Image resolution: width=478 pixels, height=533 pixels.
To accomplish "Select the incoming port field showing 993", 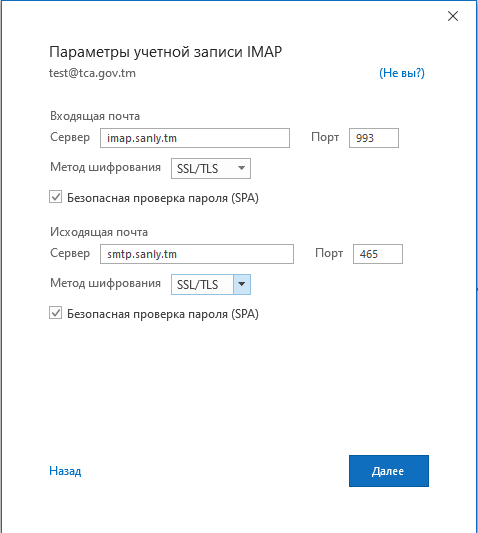I will (x=374, y=138).
